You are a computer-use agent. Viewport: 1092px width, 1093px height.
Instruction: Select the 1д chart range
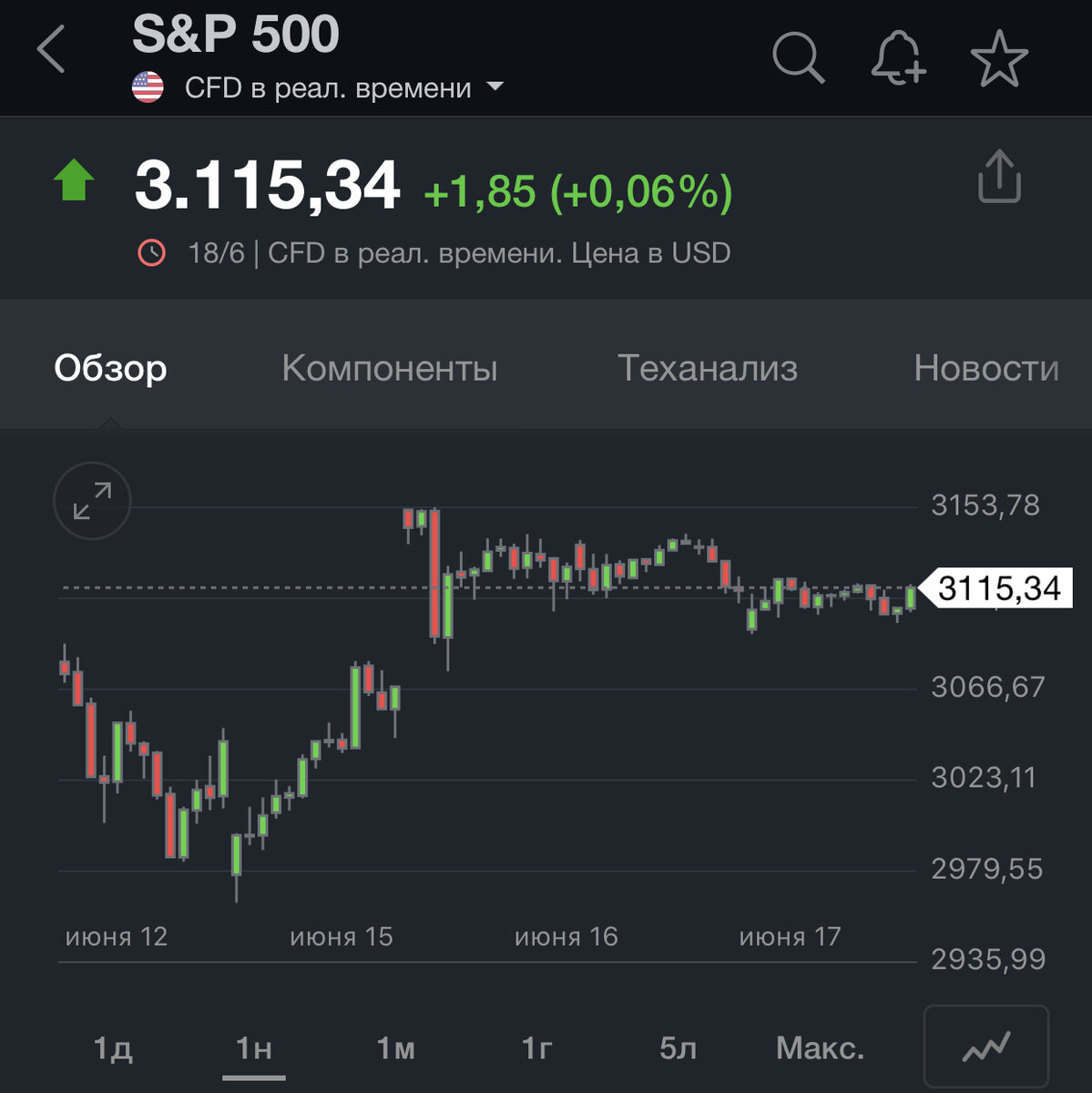click(x=113, y=1048)
